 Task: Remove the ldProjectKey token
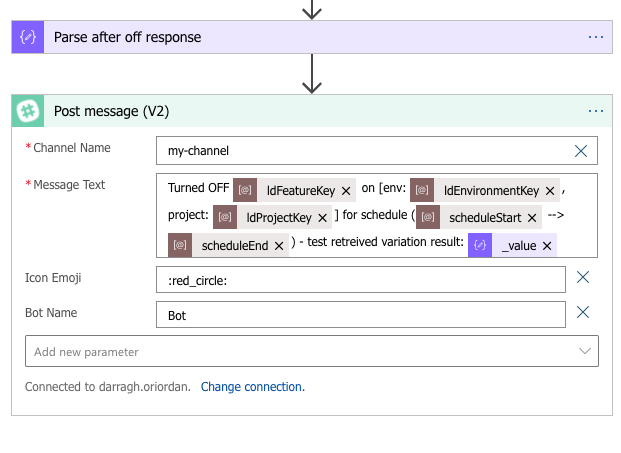[322, 218]
